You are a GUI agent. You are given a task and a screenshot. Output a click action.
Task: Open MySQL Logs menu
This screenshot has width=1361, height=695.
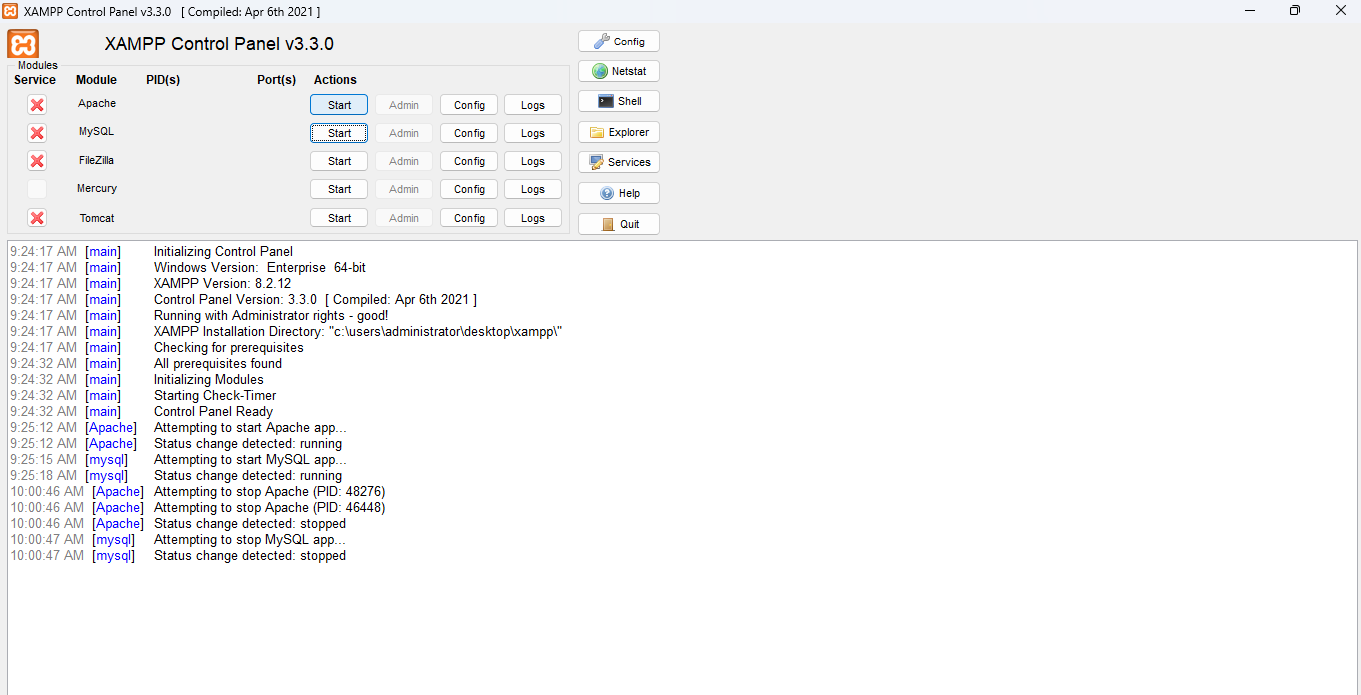click(x=533, y=133)
